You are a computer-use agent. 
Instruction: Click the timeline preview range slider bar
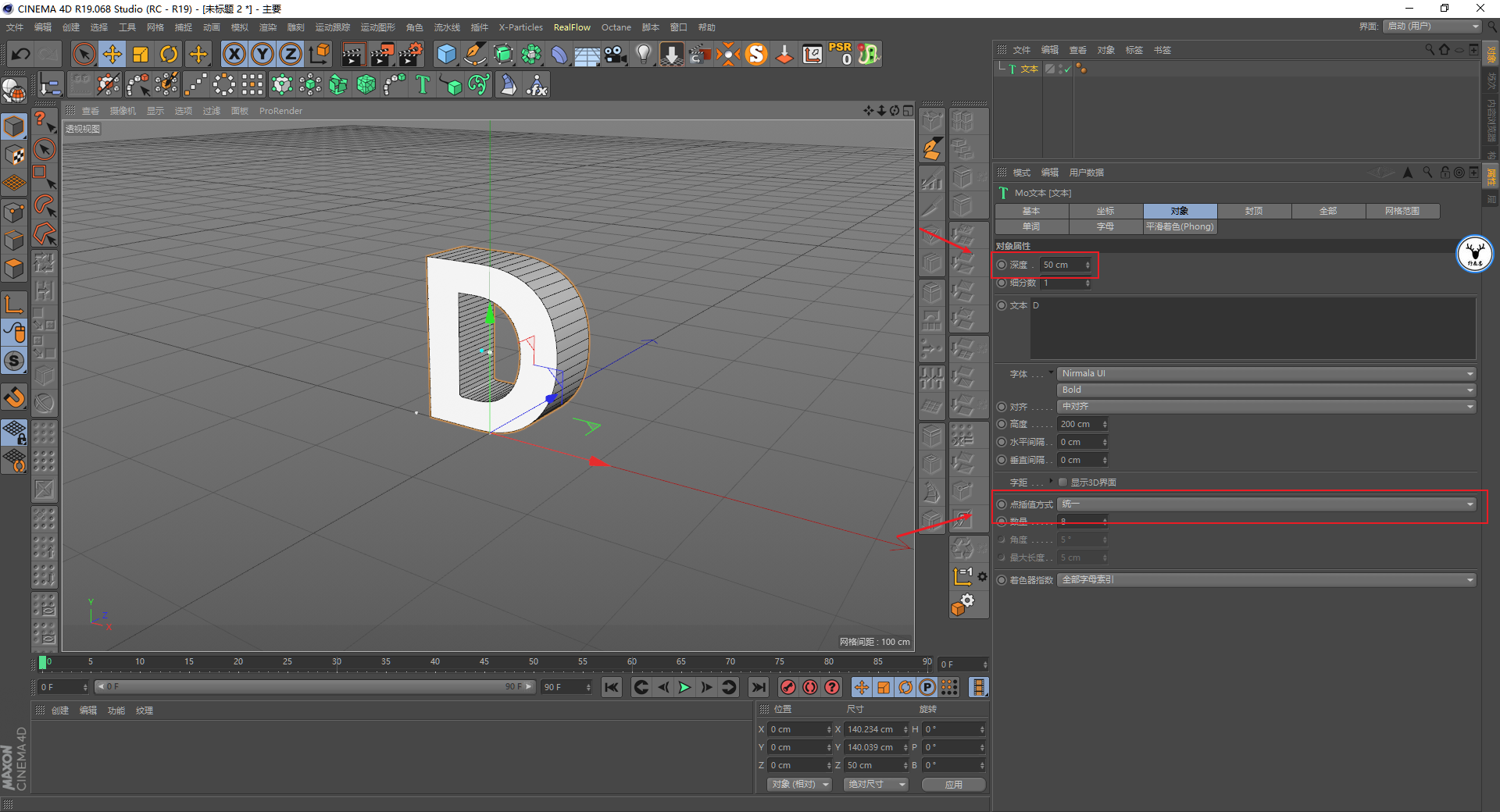pos(315,687)
